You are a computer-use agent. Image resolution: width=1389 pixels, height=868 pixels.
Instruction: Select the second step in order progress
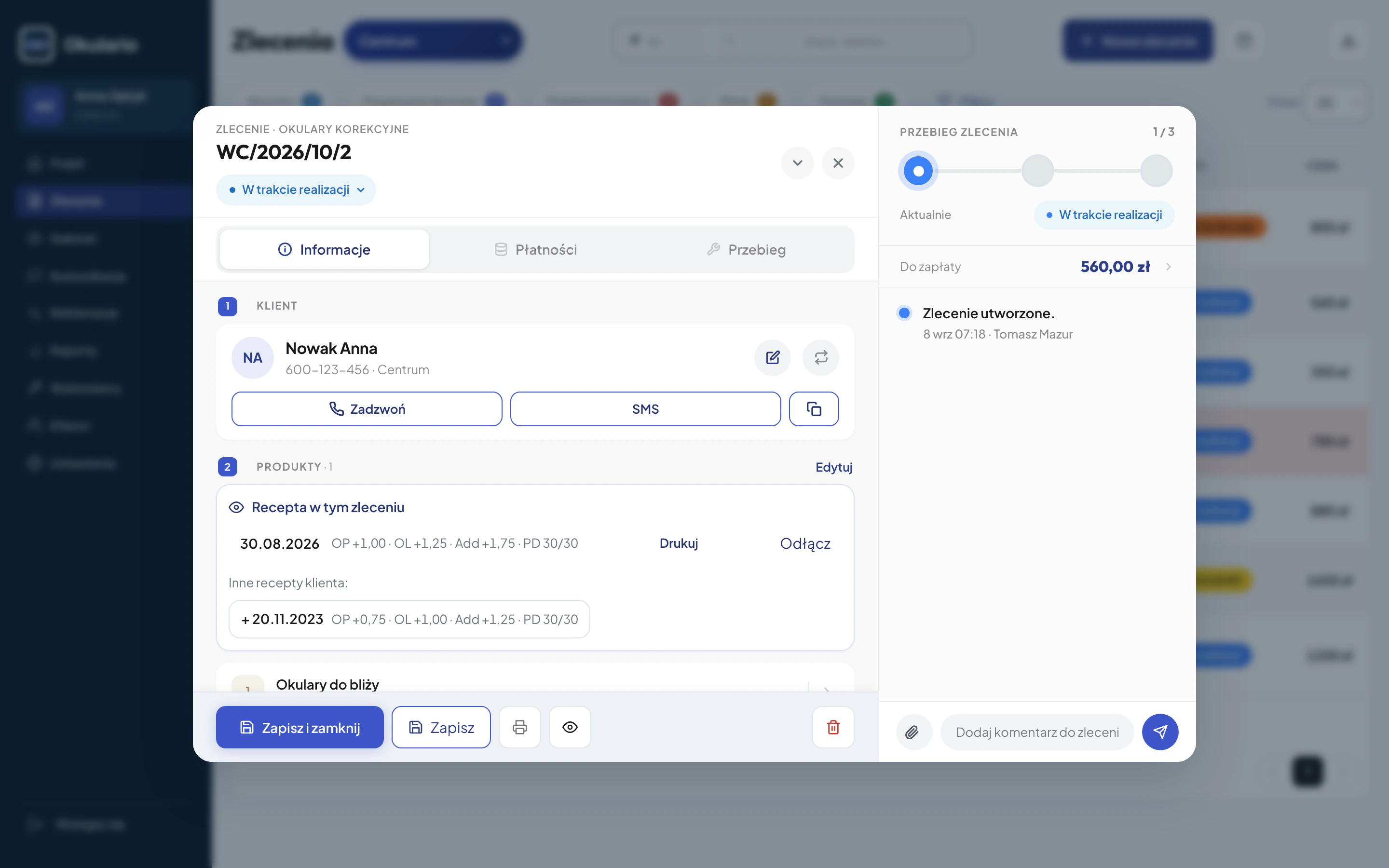[x=1037, y=171]
